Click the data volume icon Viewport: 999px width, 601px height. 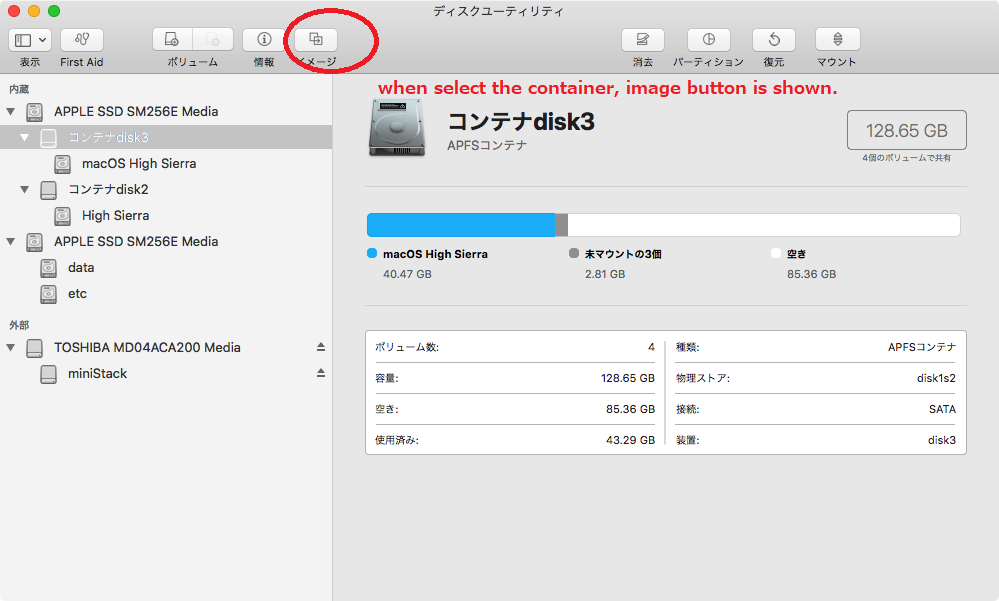[x=48, y=268]
